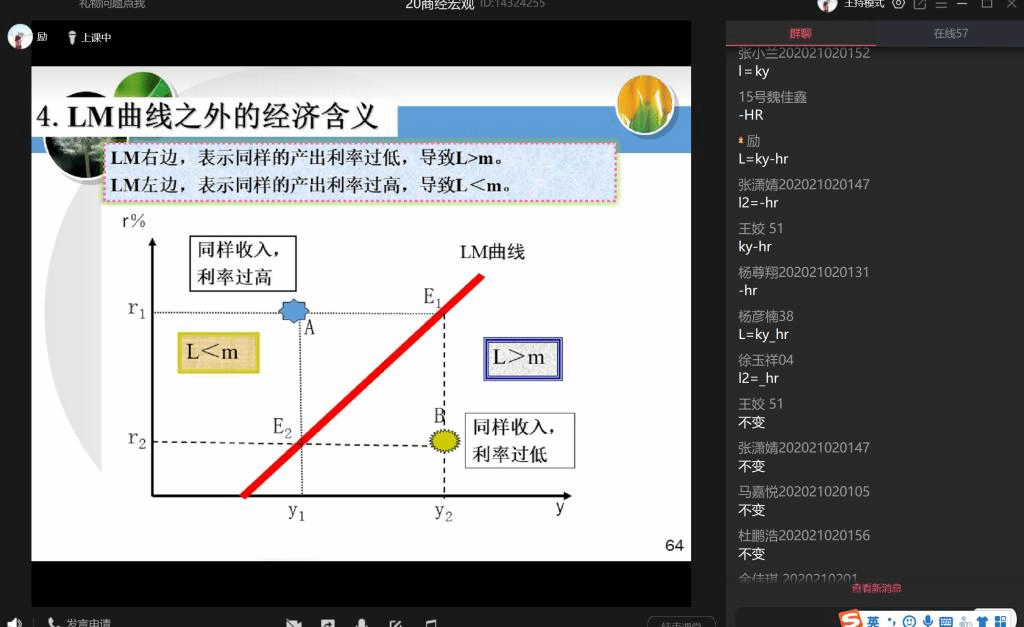Click the upper 同样收入，利率过高 box
Viewport: 1024px width, 627px height.
(x=242, y=263)
